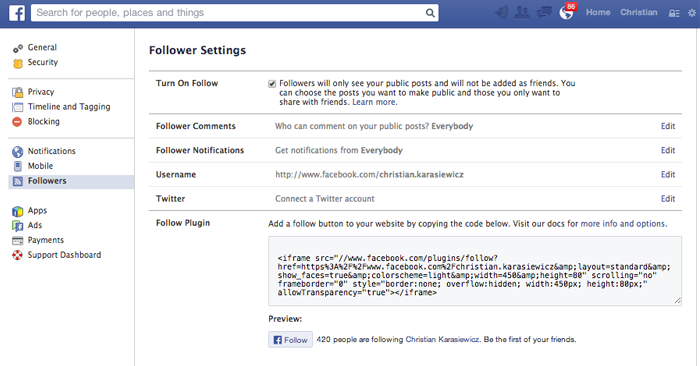Screen dimensions: 700x366
Task: Click 'Connect a Twitter account' text
Action: click(325, 199)
